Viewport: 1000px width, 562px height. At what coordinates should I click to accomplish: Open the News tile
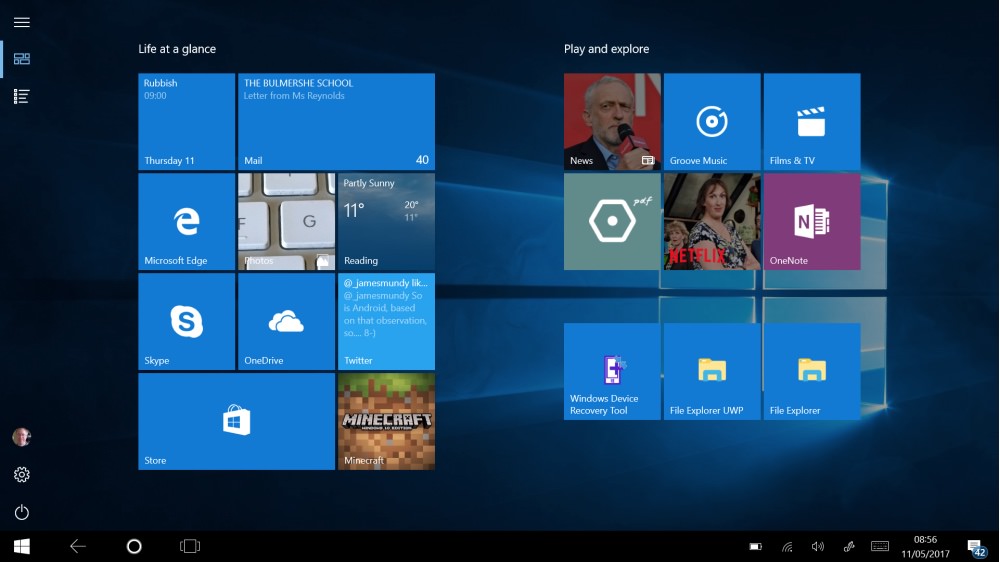[x=612, y=121]
